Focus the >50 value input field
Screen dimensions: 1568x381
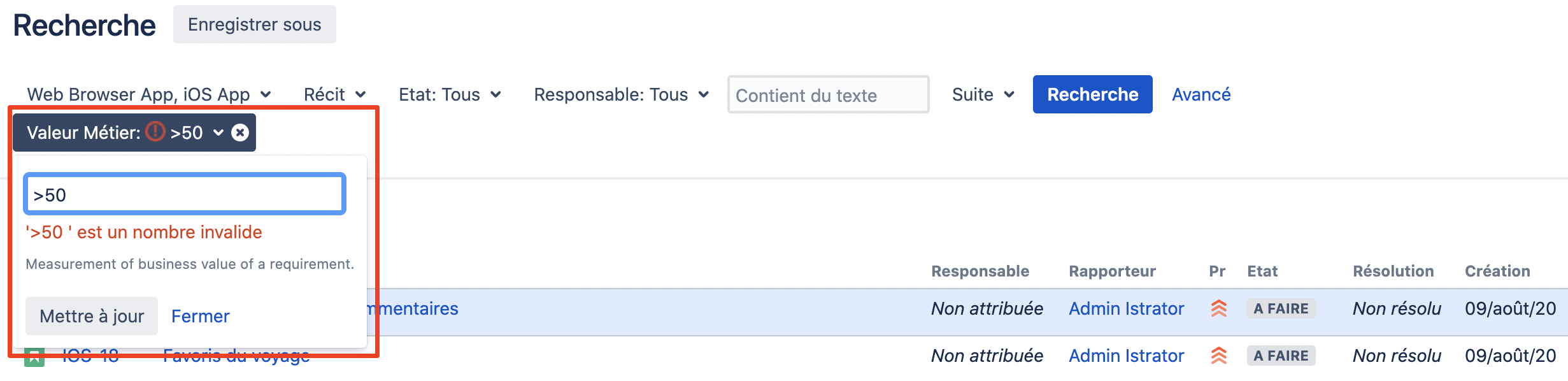pos(185,194)
